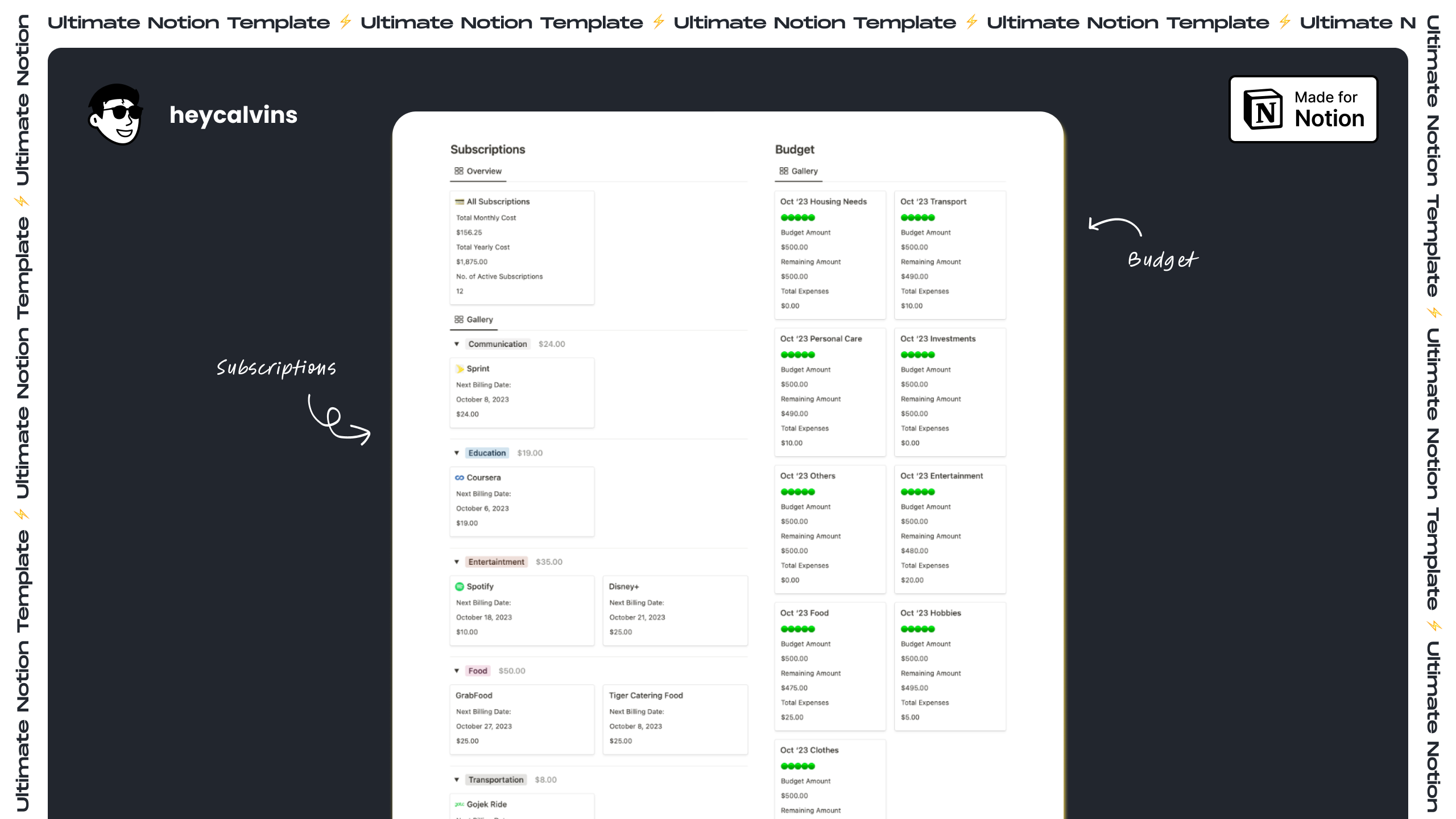
Task: Click the Budget section heading
Action: [795, 150]
